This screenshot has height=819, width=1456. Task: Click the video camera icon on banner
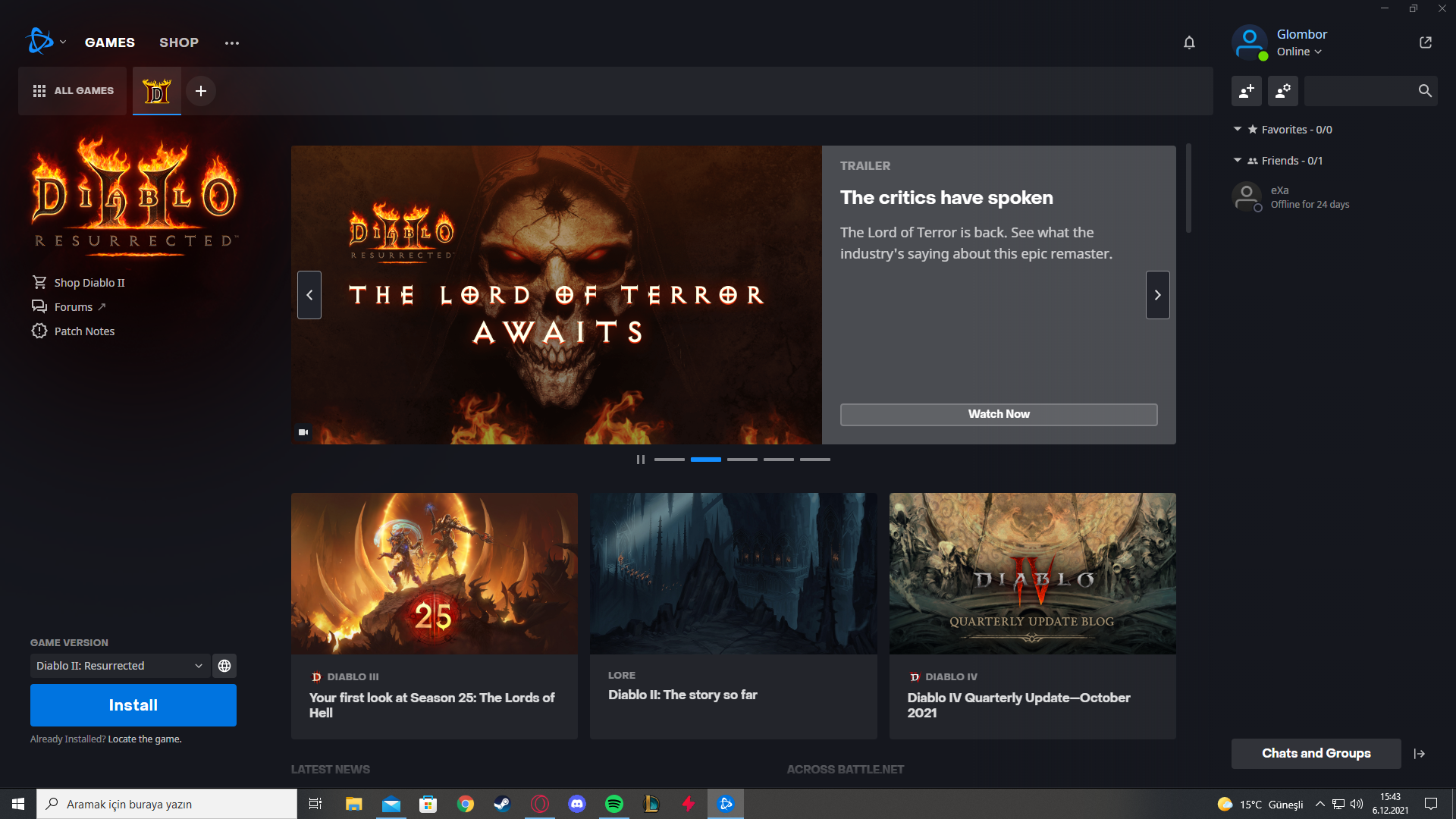[303, 432]
